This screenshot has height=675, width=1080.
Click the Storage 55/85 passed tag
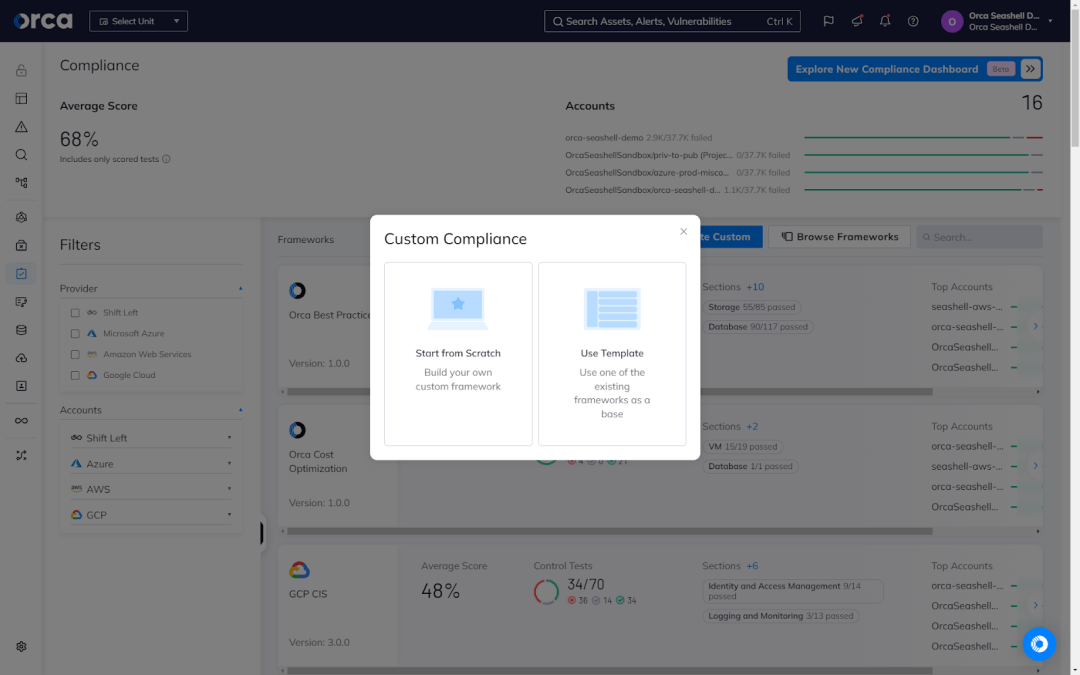(x=751, y=307)
